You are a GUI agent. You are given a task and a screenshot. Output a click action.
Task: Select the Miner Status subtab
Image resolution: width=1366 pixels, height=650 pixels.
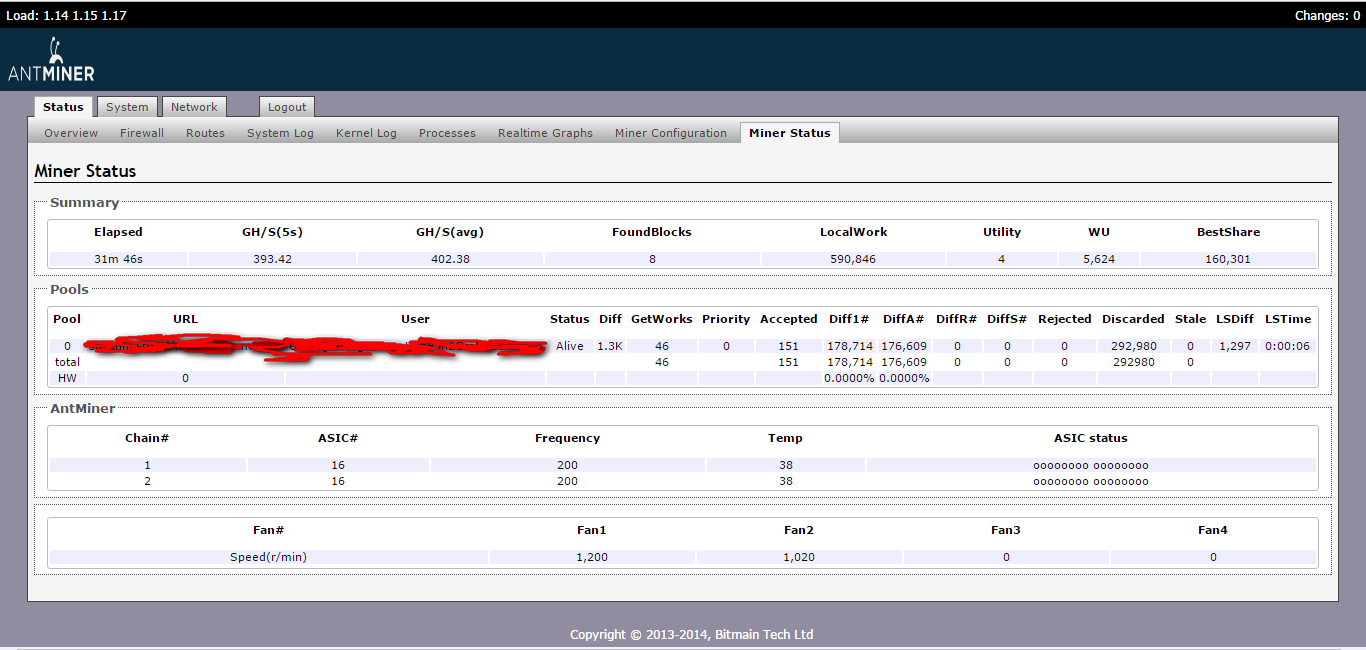(x=789, y=133)
